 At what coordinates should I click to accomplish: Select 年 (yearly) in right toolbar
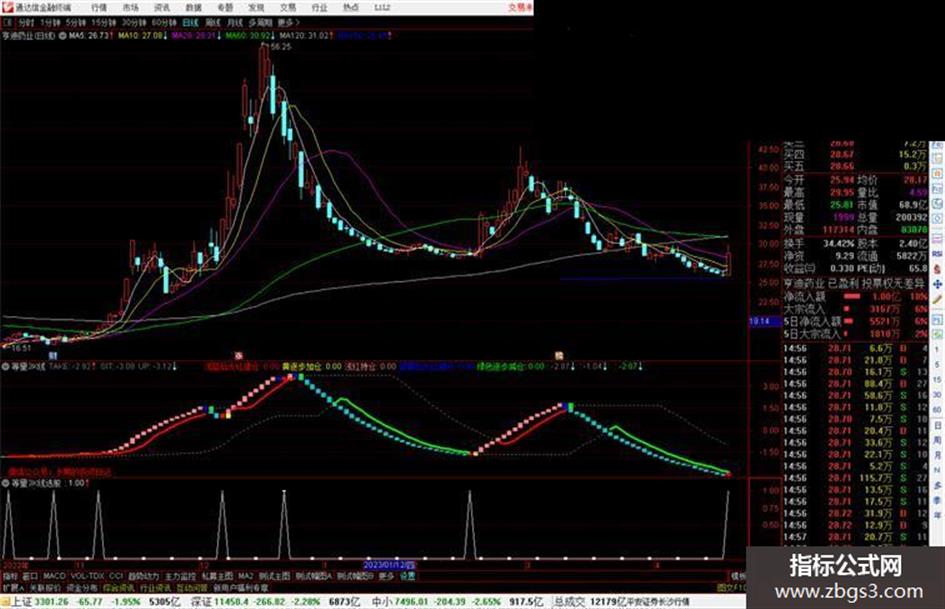(x=937, y=515)
